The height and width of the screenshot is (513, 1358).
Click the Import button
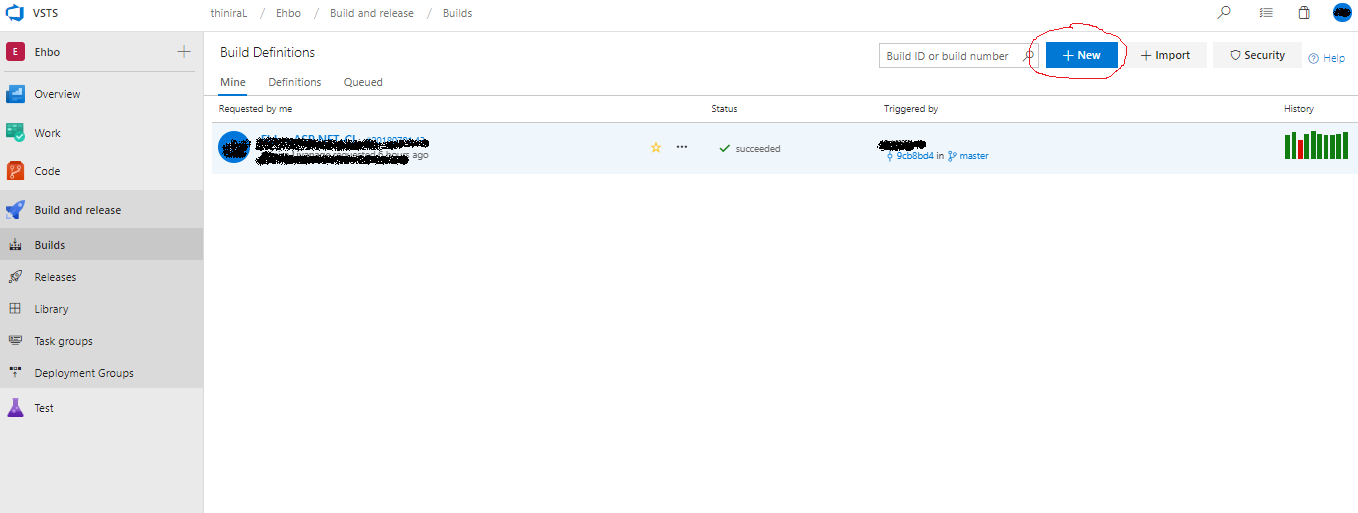(1166, 55)
